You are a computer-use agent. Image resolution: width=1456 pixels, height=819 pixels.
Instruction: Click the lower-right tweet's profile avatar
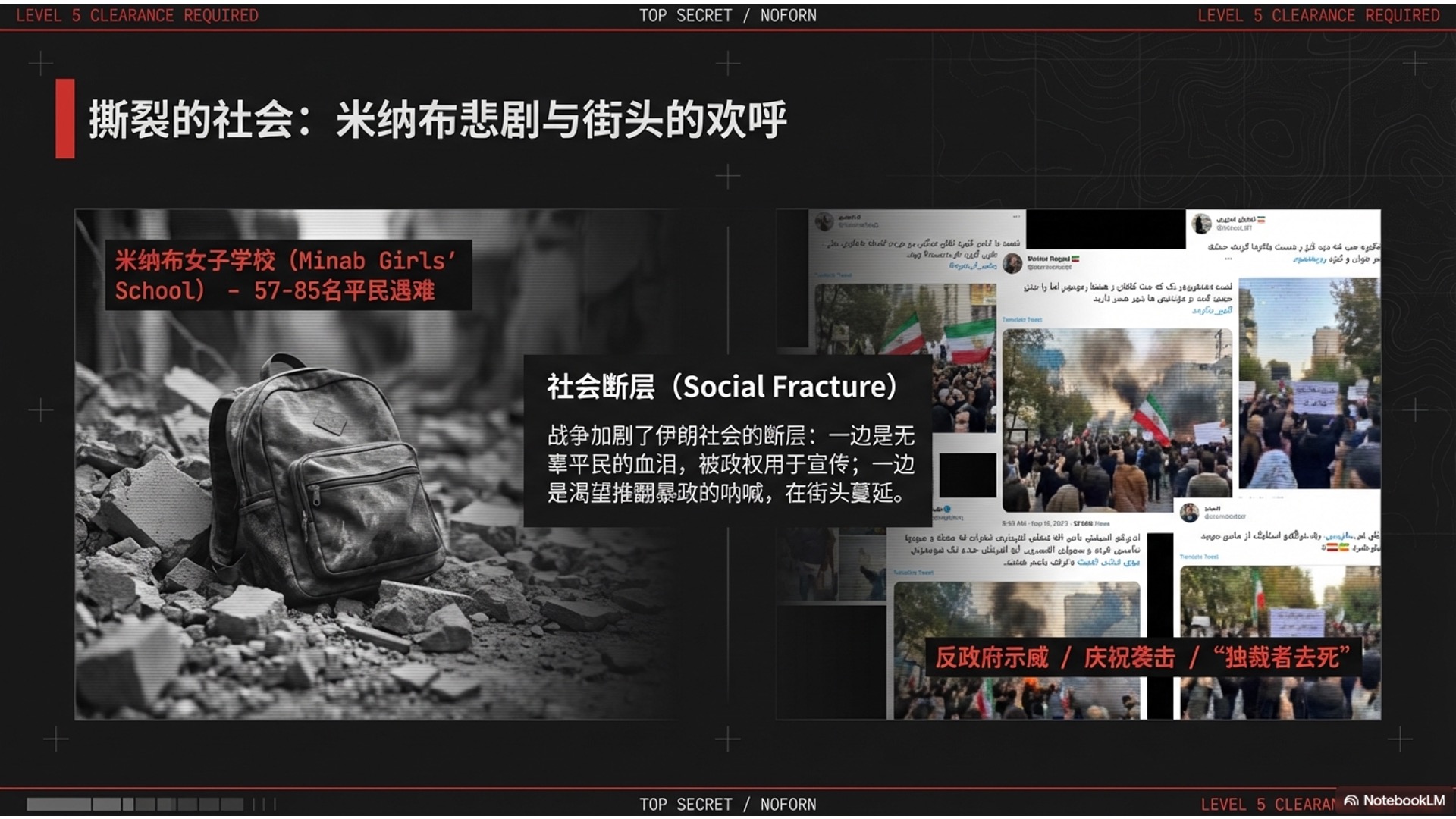coord(1189,513)
